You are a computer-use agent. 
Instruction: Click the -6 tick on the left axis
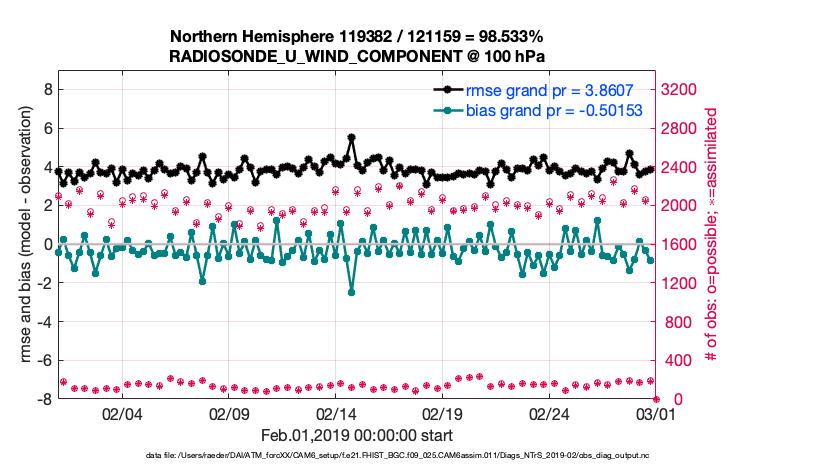pyautogui.click(x=43, y=361)
